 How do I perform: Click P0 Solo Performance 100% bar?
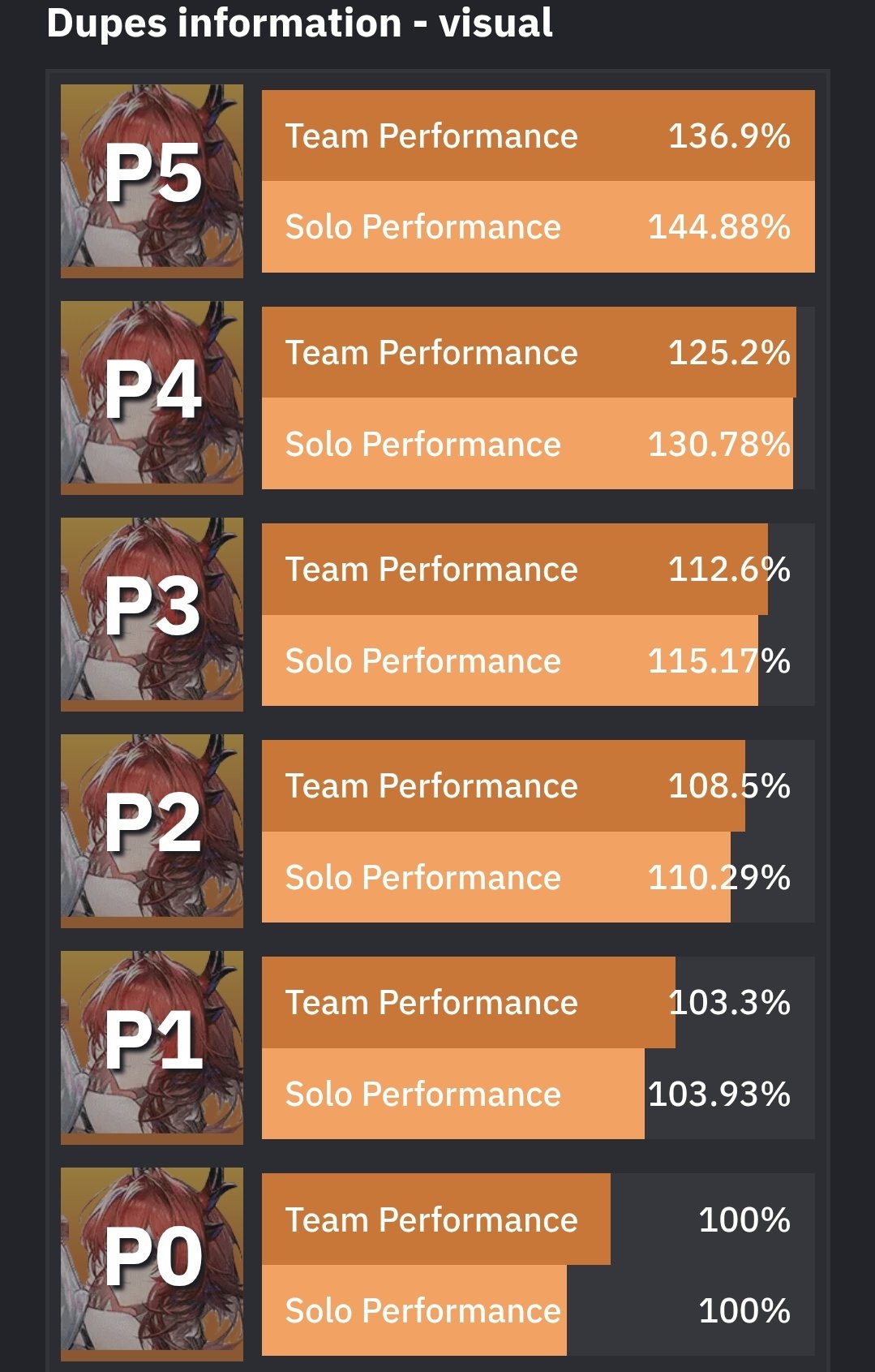click(414, 1310)
